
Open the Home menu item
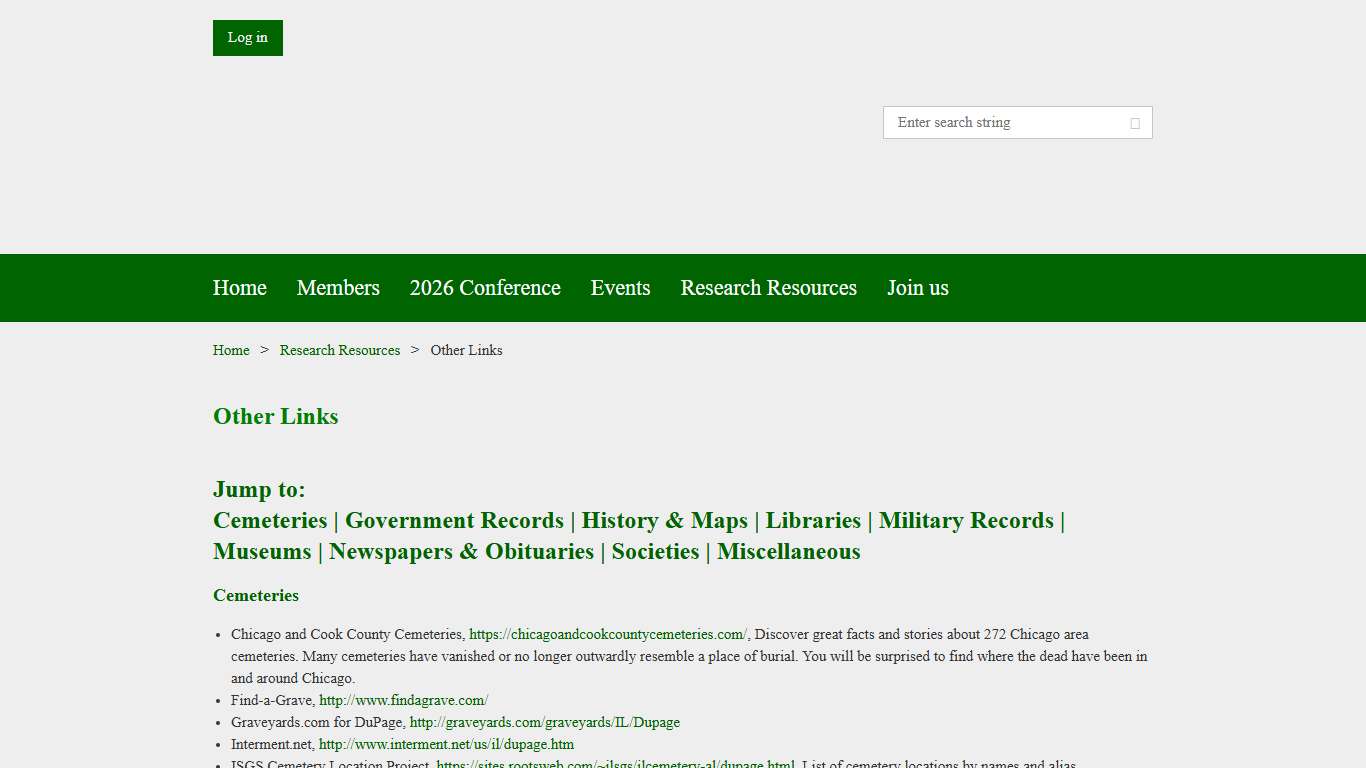click(239, 288)
